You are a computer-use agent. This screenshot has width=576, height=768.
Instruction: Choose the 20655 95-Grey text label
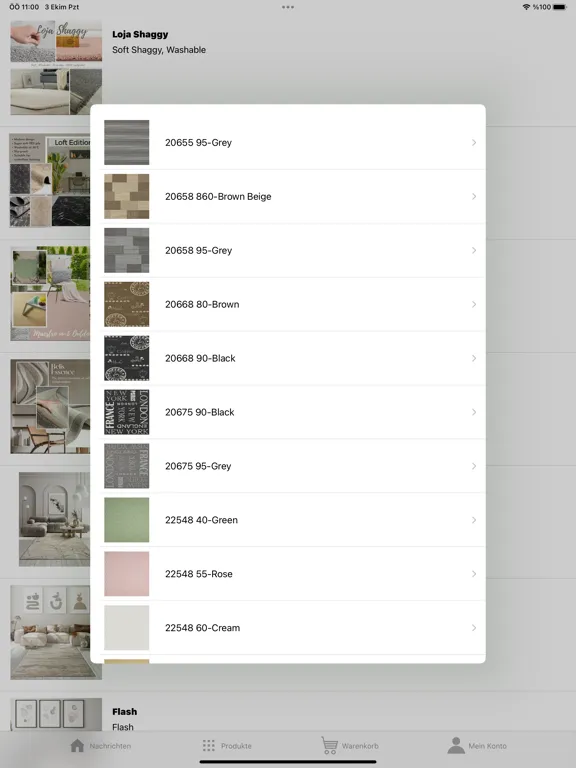[x=198, y=143]
